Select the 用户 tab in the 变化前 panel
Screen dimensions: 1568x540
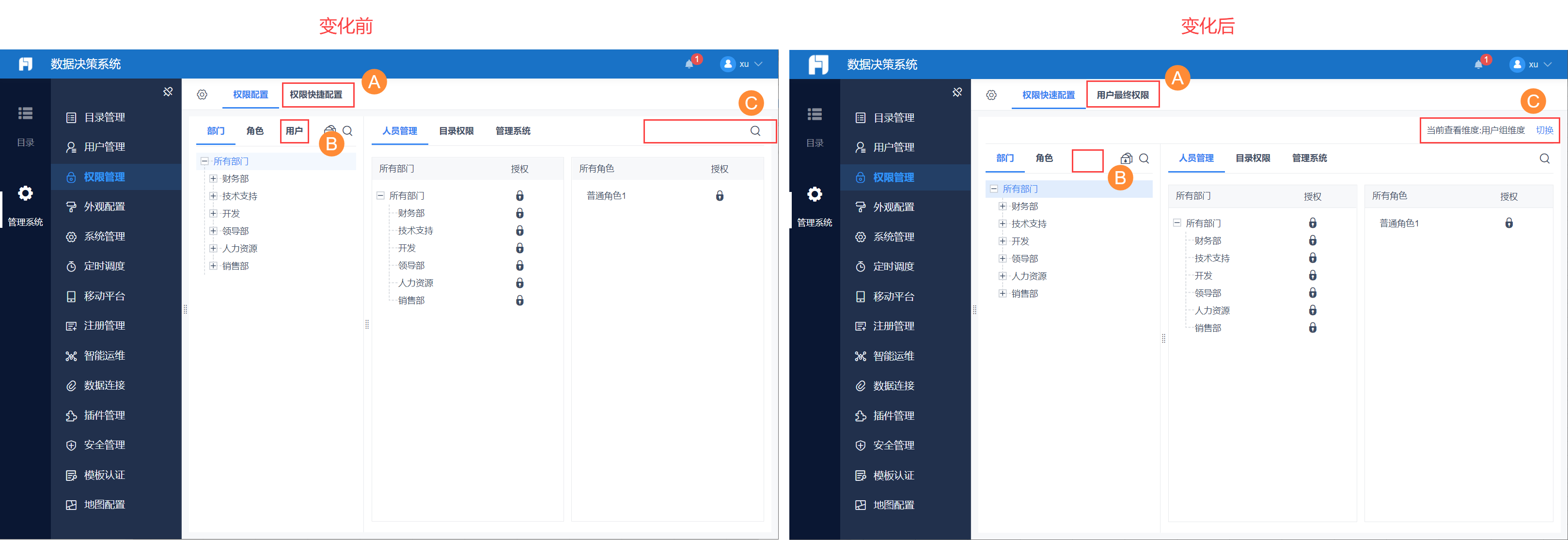pos(294,131)
